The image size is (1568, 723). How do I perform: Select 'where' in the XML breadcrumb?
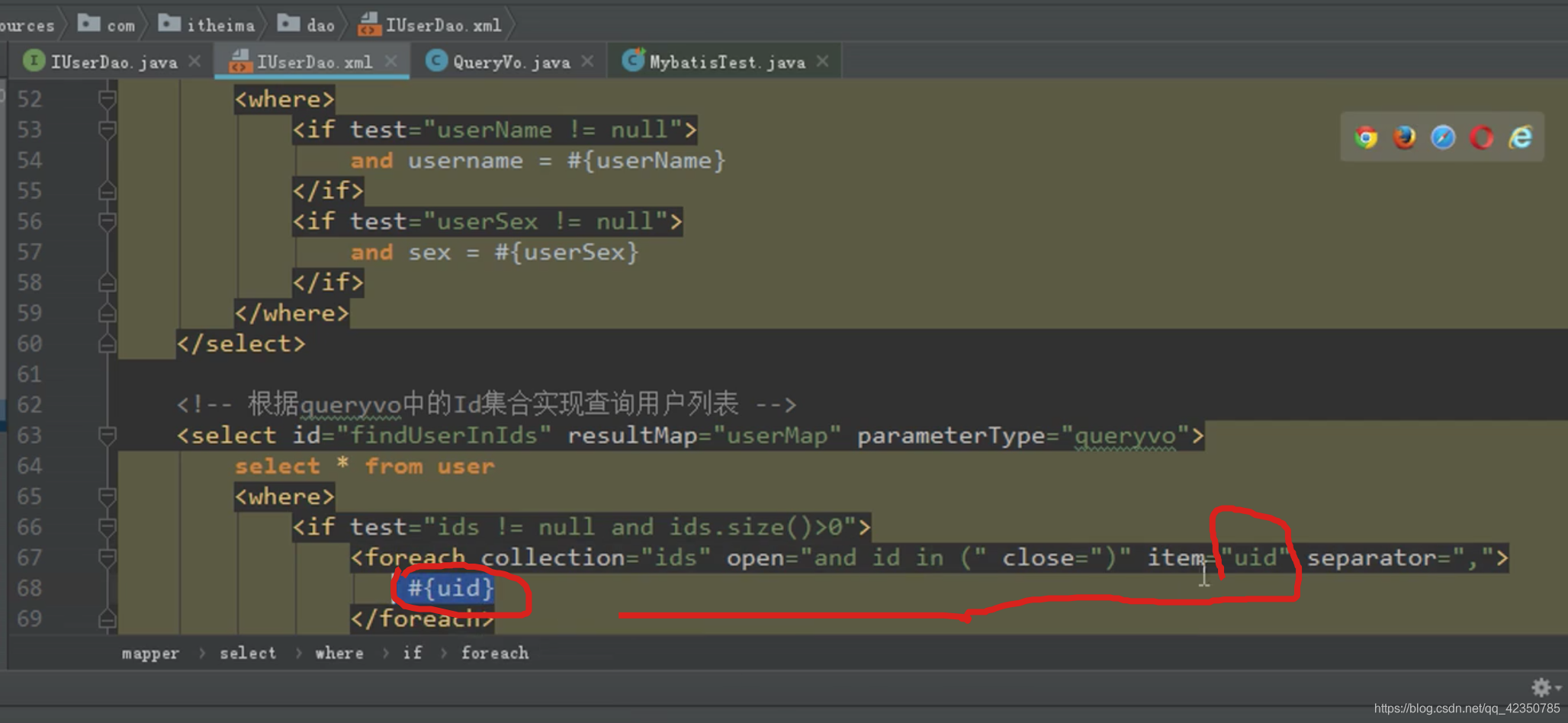(339, 653)
